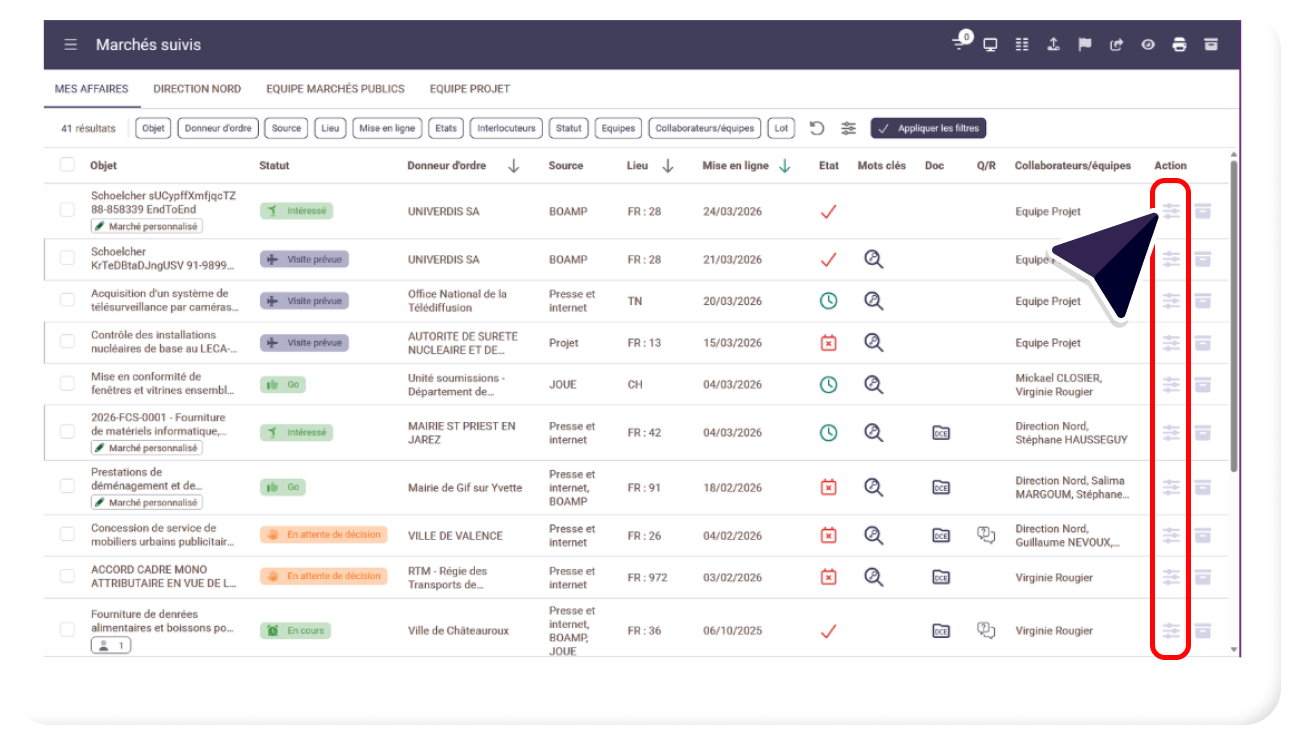Switch to EQUIPE MARCHÉS PUBLICS tab
The image size is (1294, 738).
(335, 89)
